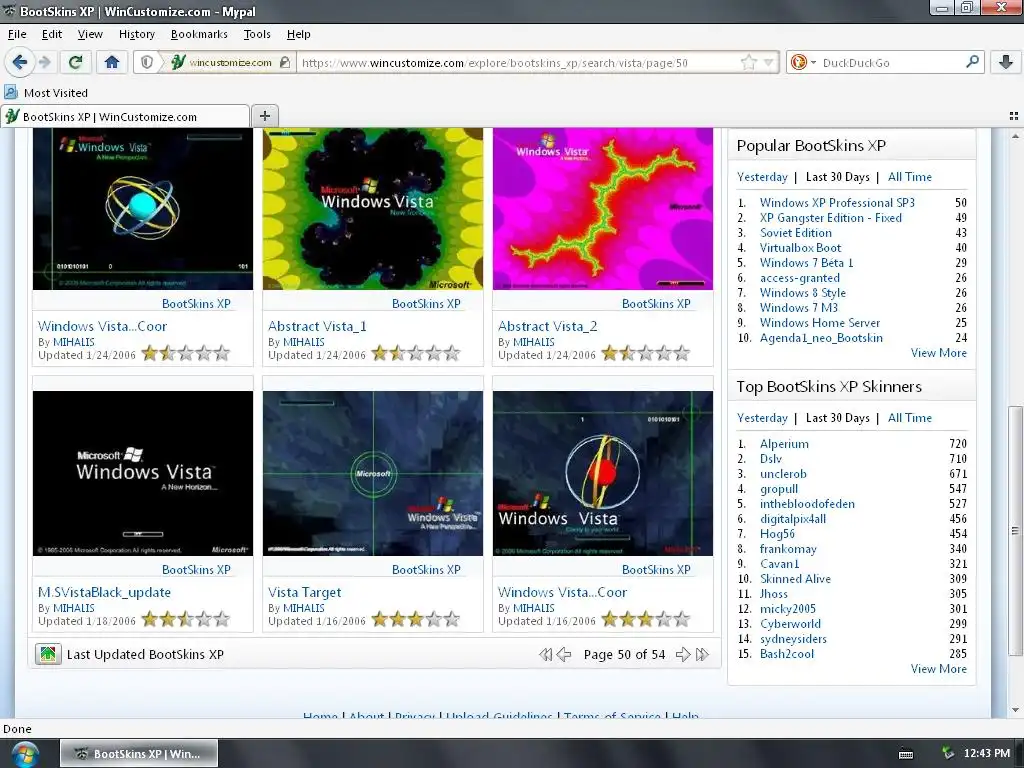The height and width of the screenshot is (768, 1024).
Task: Open the Virtualbox Boot link
Action: pyautogui.click(x=800, y=248)
